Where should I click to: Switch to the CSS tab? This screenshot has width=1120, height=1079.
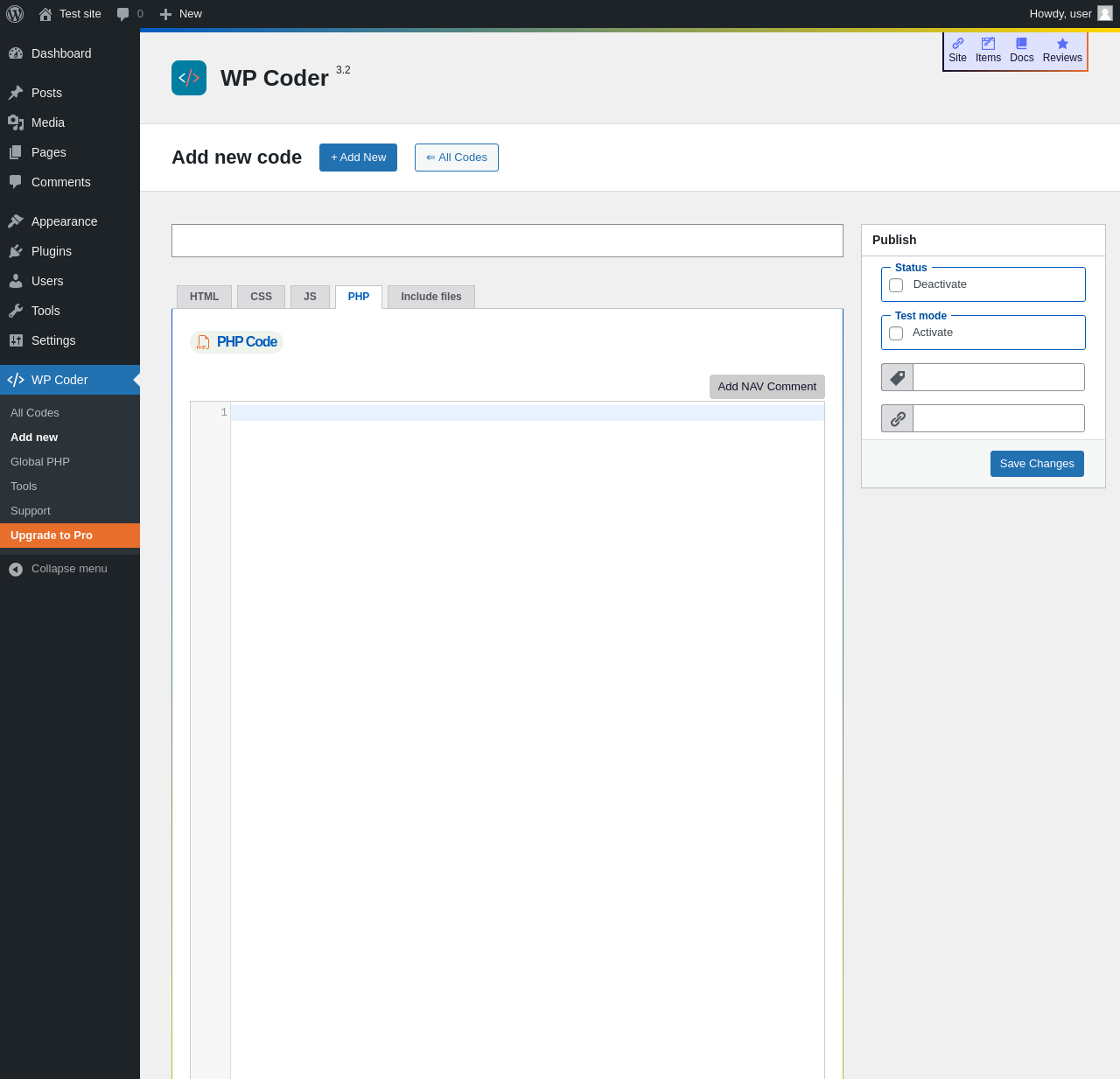[x=261, y=297]
